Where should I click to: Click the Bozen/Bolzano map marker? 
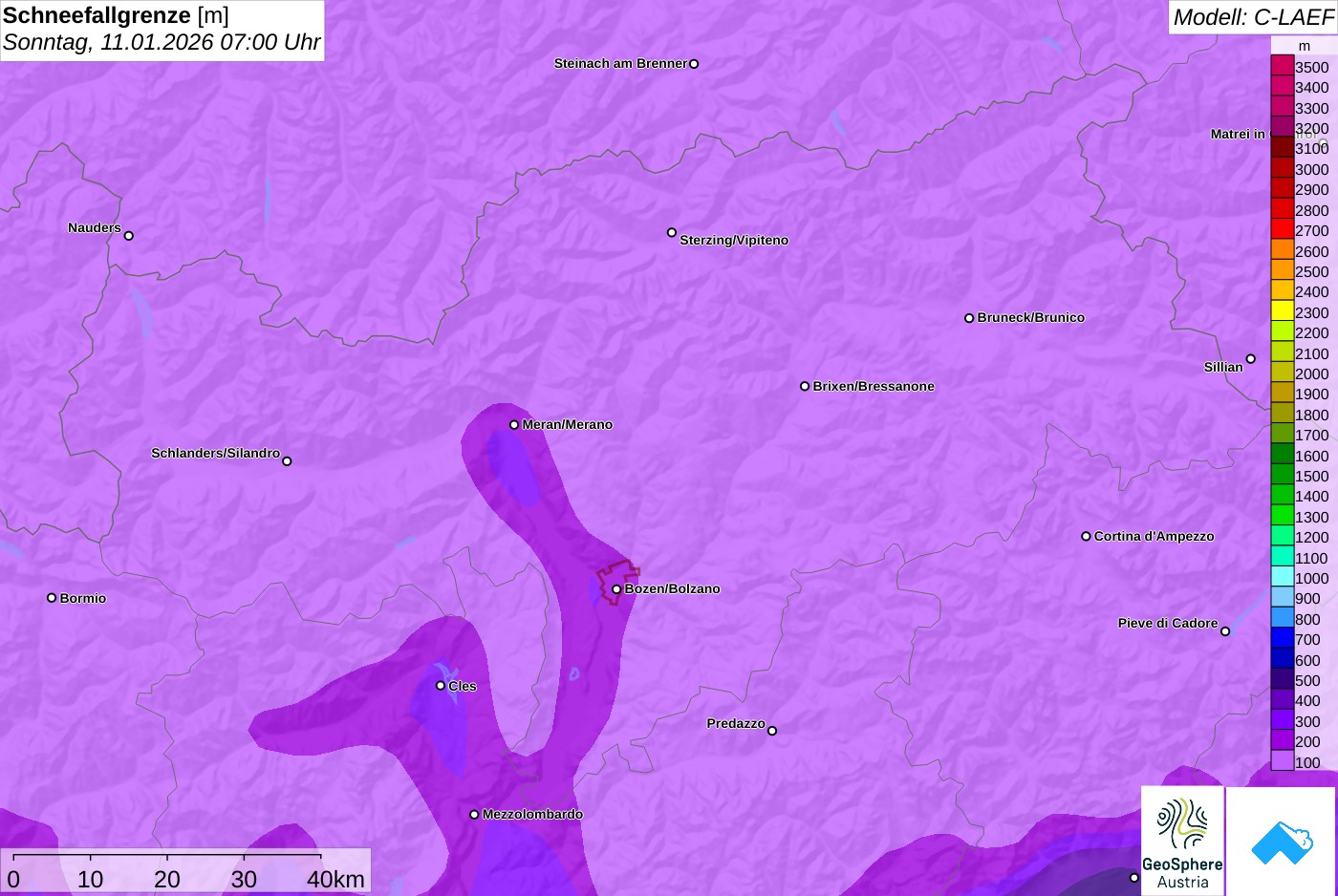point(616,589)
